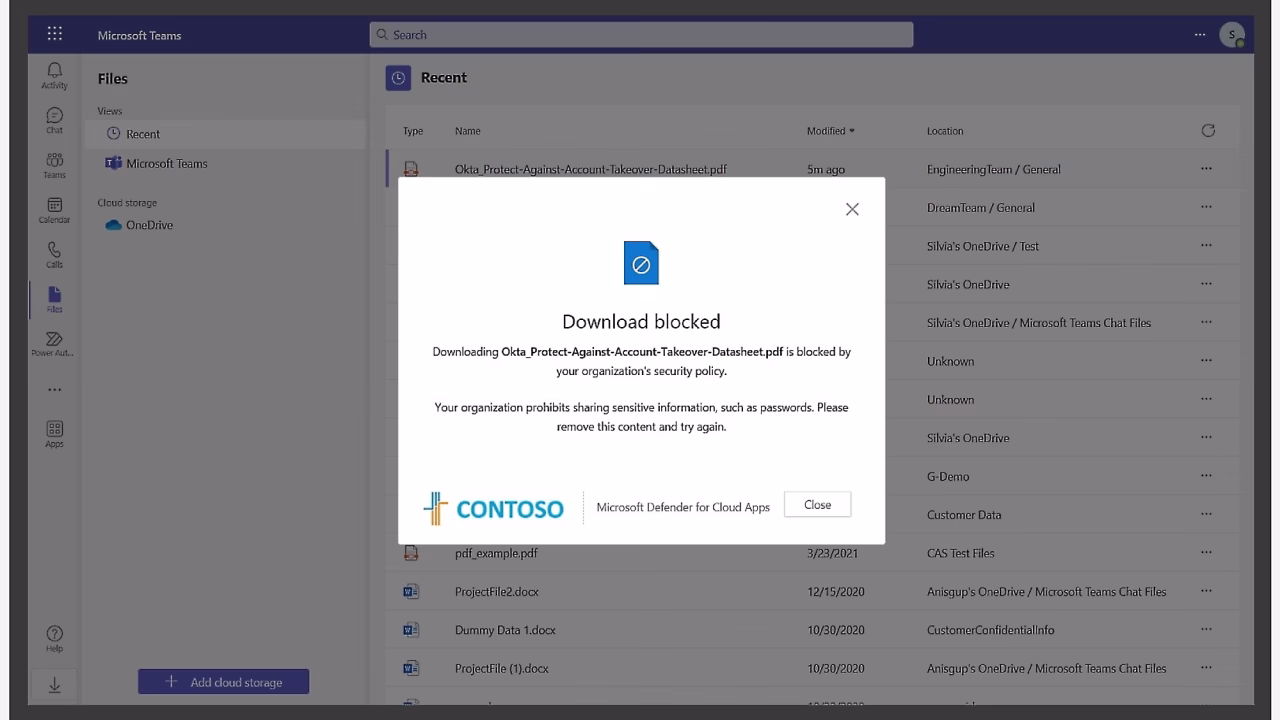The height and width of the screenshot is (720, 1280).
Task: Click in the Search box
Action: 641,35
